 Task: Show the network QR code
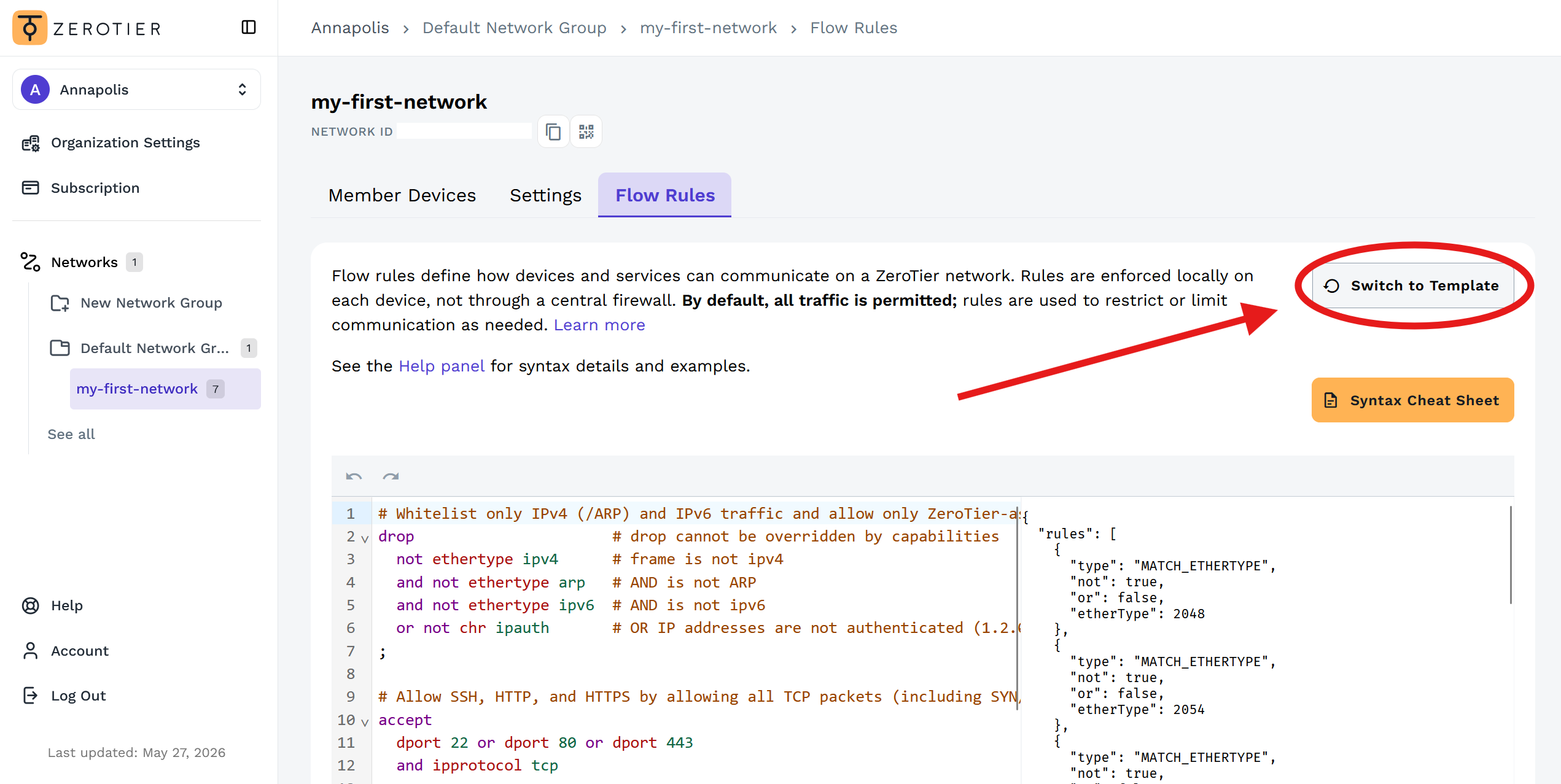[586, 131]
